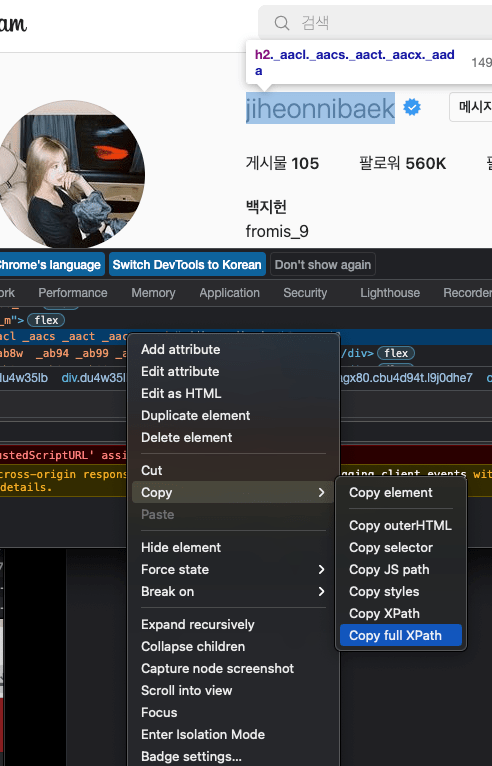Choose Scroll into view
492x766 pixels.
click(x=234, y=690)
